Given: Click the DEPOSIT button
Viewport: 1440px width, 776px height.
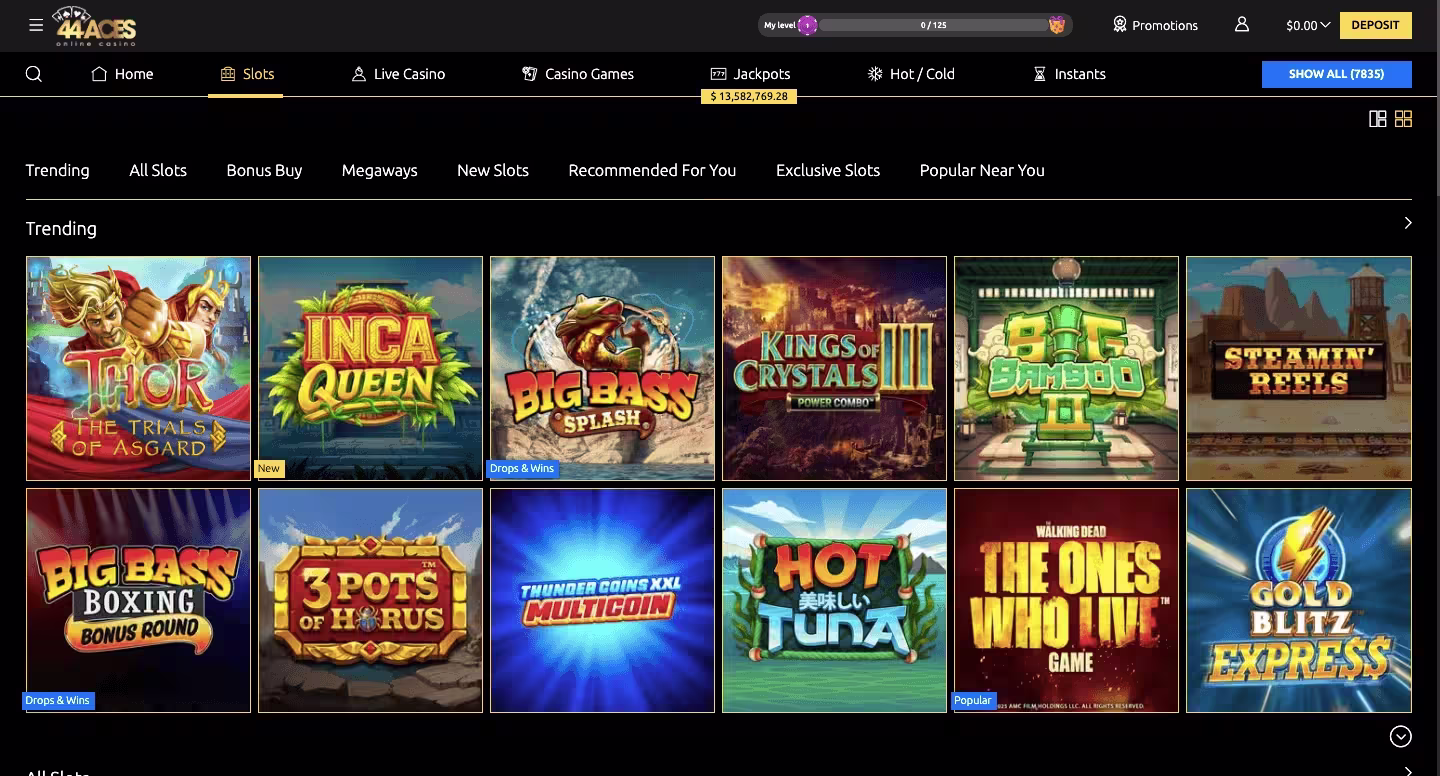Looking at the screenshot, I should coord(1376,25).
